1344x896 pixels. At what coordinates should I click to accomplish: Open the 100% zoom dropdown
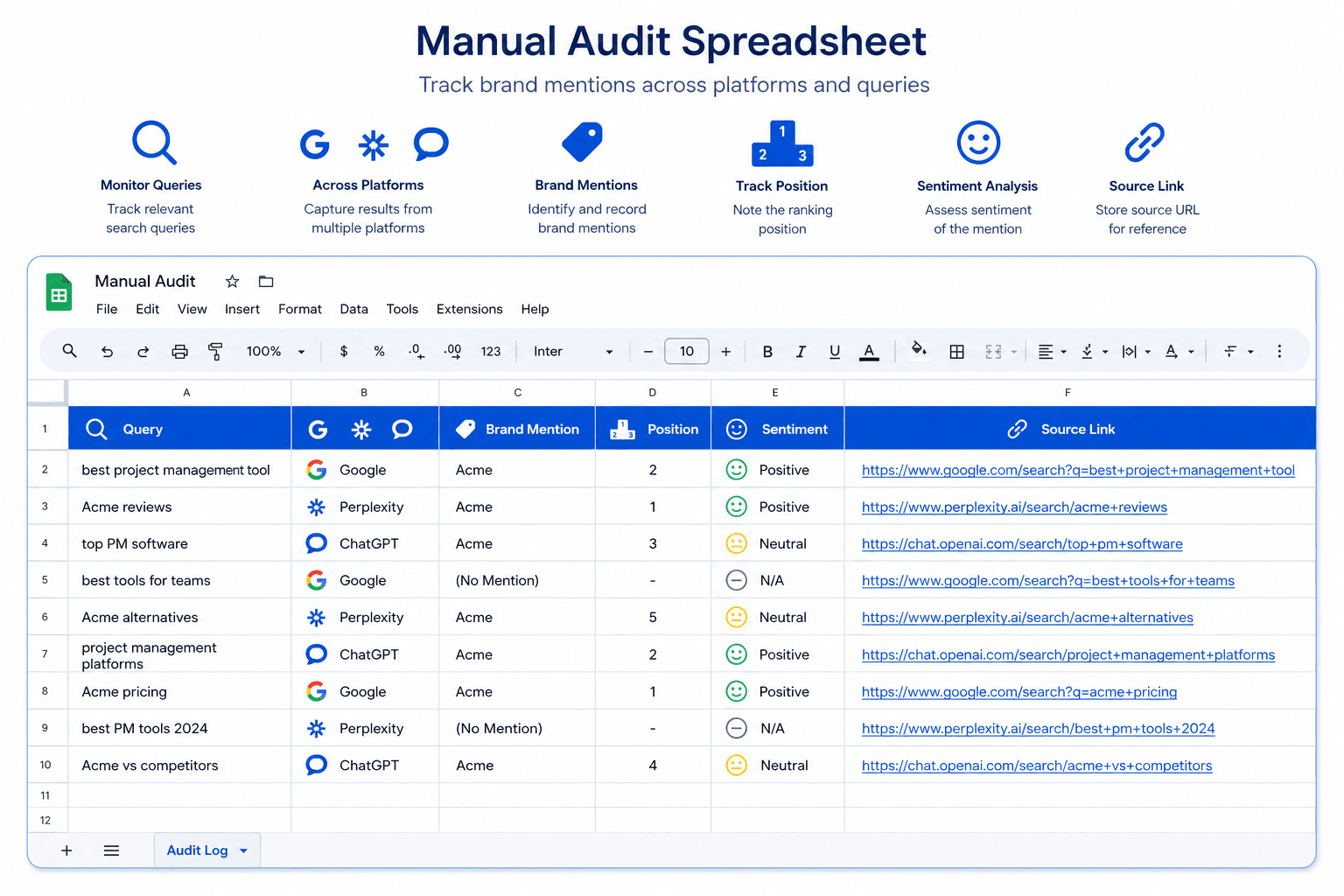tap(276, 352)
